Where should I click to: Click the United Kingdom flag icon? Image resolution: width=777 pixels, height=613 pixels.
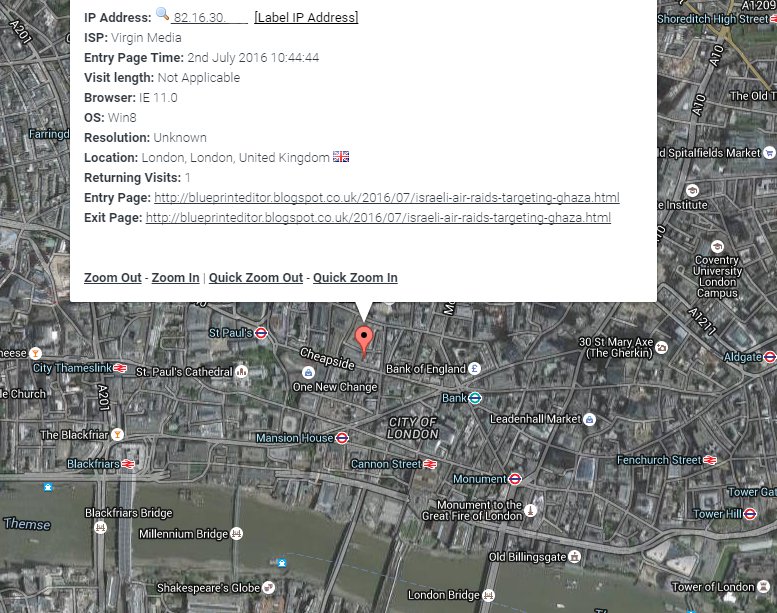341,157
